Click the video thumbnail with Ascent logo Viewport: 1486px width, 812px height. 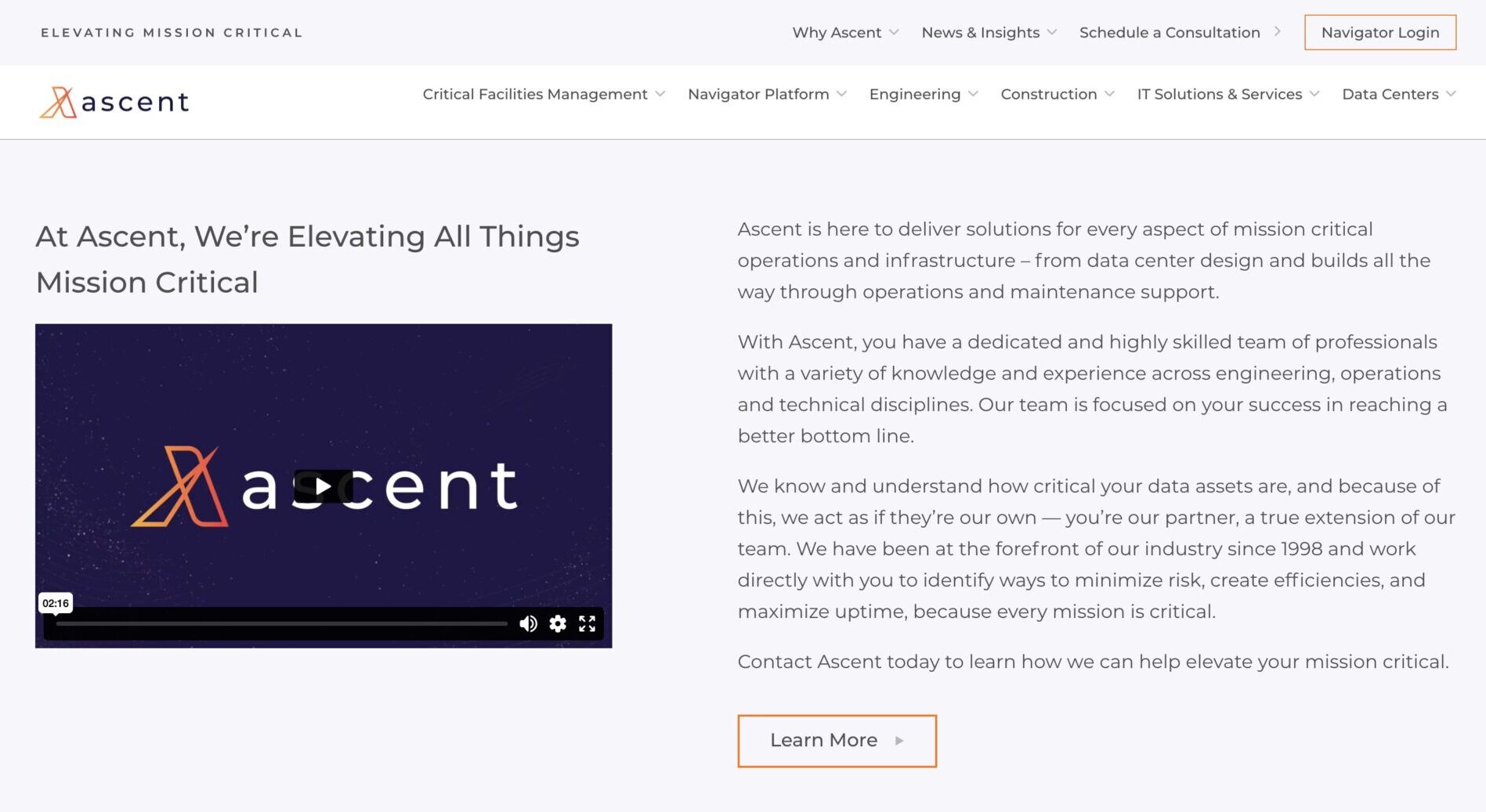[x=324, y=485]
